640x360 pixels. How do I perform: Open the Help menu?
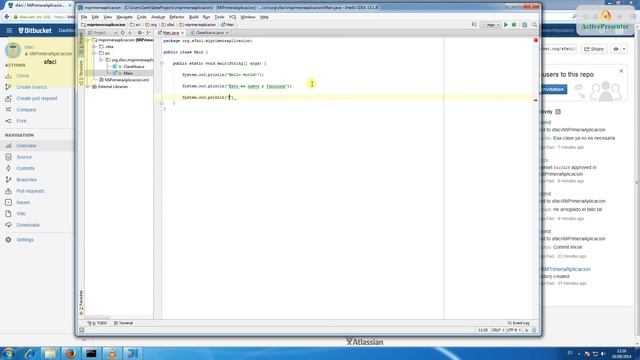[x=264, y=17]
